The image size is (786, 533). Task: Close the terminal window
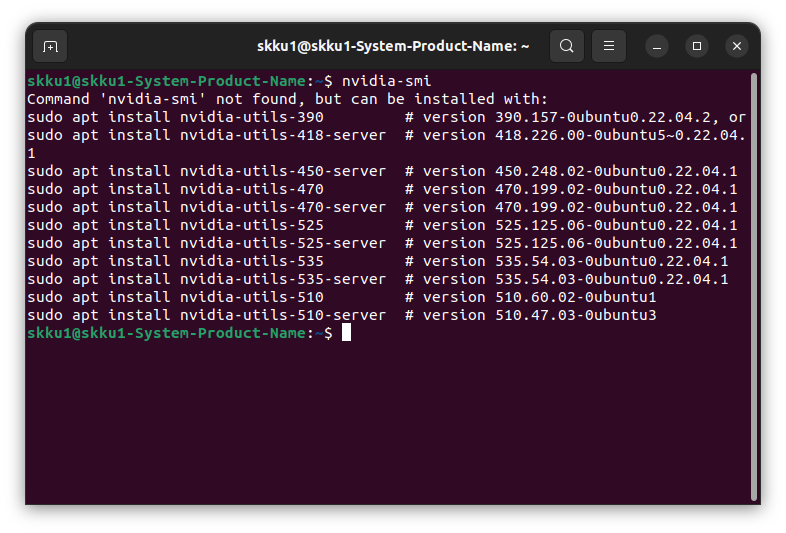(x=737, y=47)
